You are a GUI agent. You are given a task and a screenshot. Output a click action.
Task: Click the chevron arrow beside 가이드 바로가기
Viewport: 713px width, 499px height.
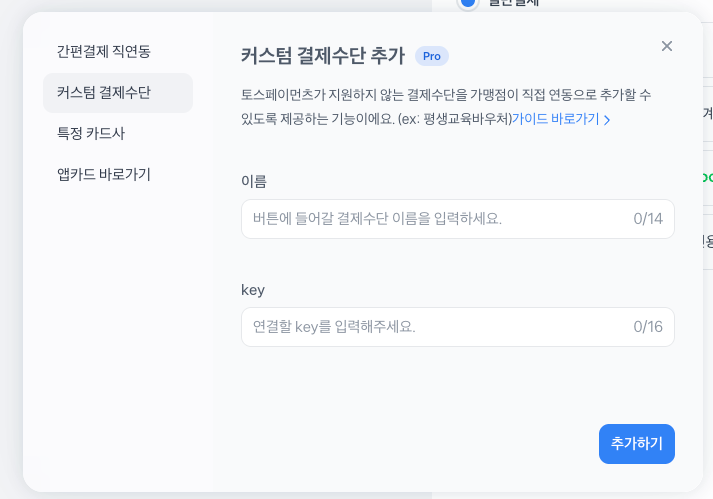click(x=607, y=120)
